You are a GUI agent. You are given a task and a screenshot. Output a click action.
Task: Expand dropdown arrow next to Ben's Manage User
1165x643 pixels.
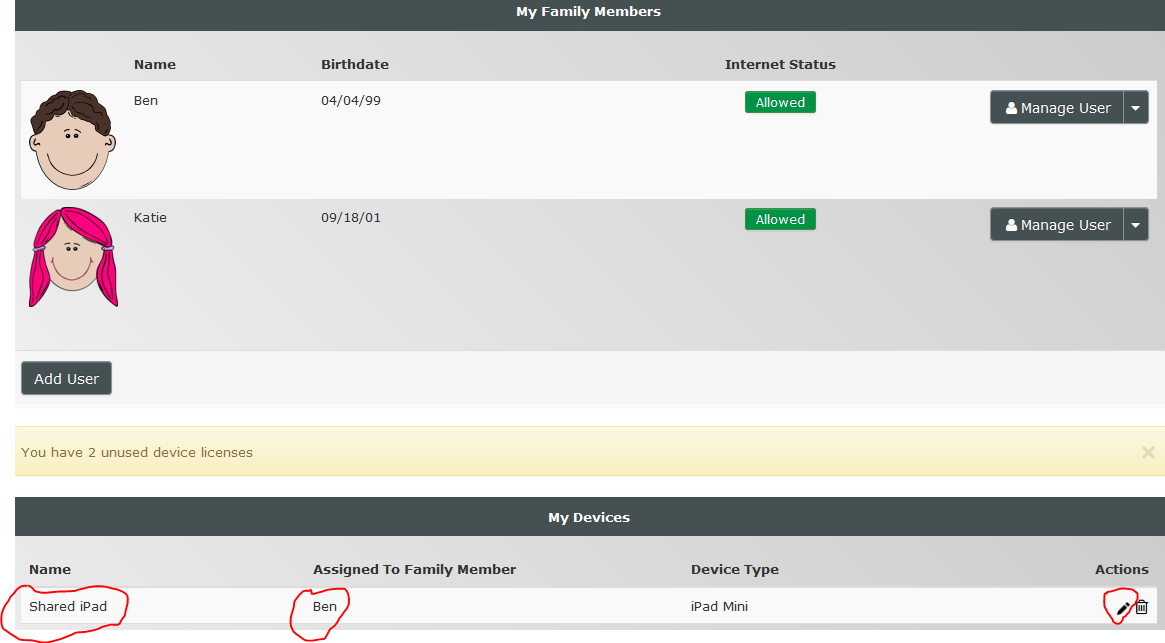point(1136,108)
